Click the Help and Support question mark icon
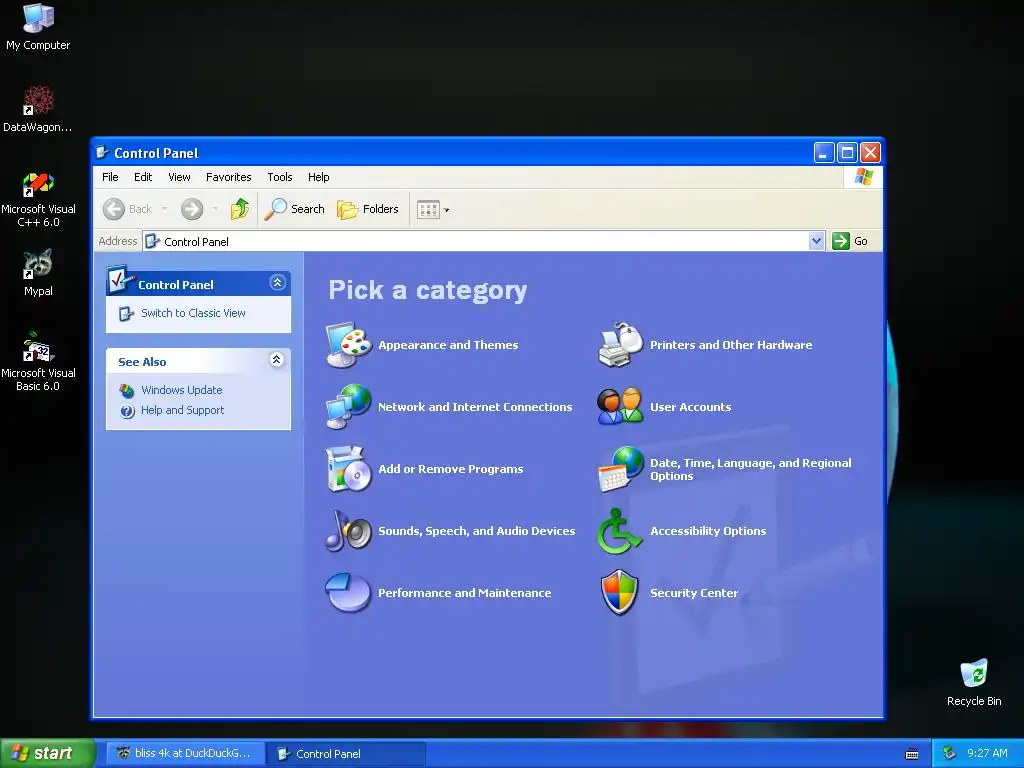 click(127, 411)
